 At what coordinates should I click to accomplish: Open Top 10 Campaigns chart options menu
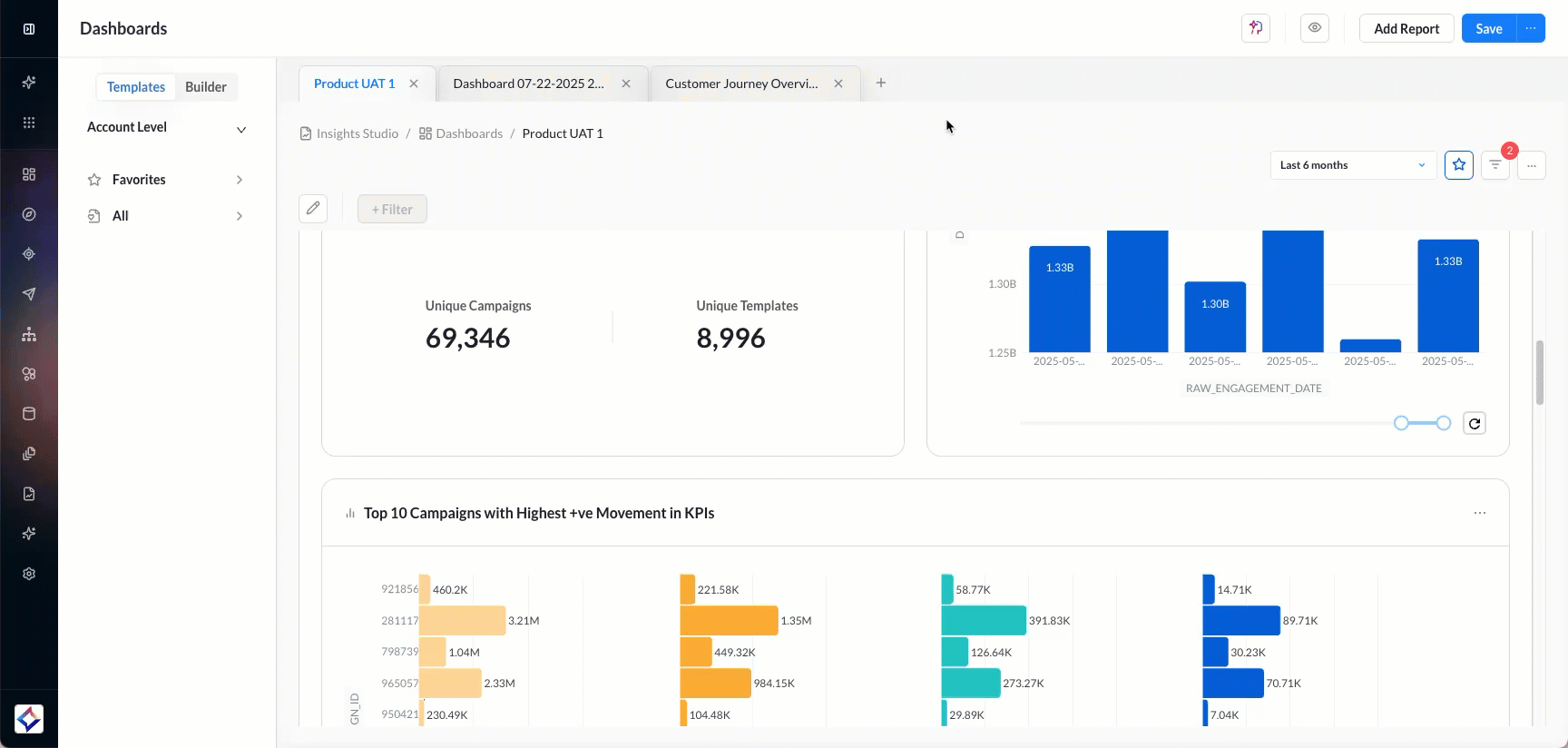coord(1480,513)
